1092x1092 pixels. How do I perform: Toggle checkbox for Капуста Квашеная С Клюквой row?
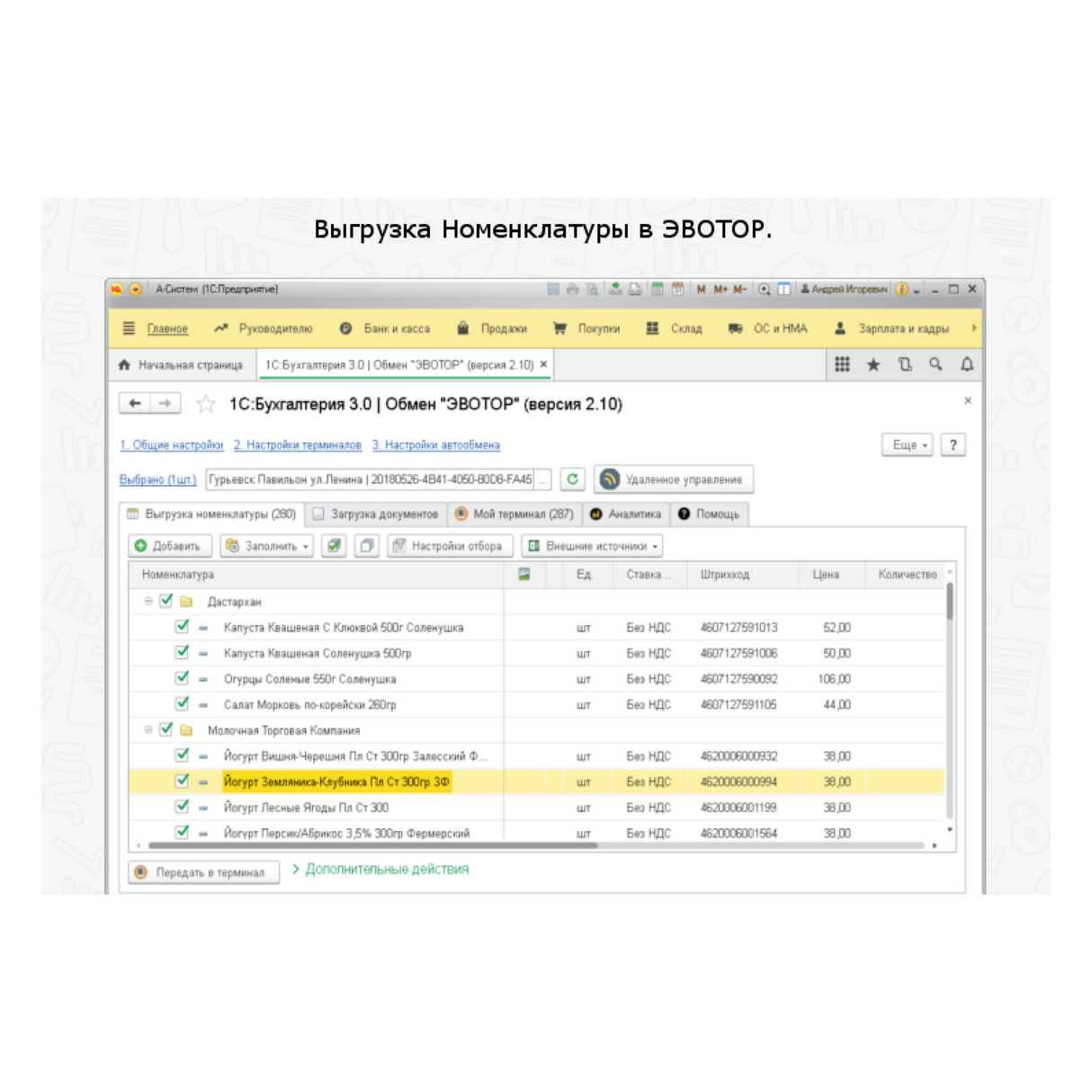(183, 627)
